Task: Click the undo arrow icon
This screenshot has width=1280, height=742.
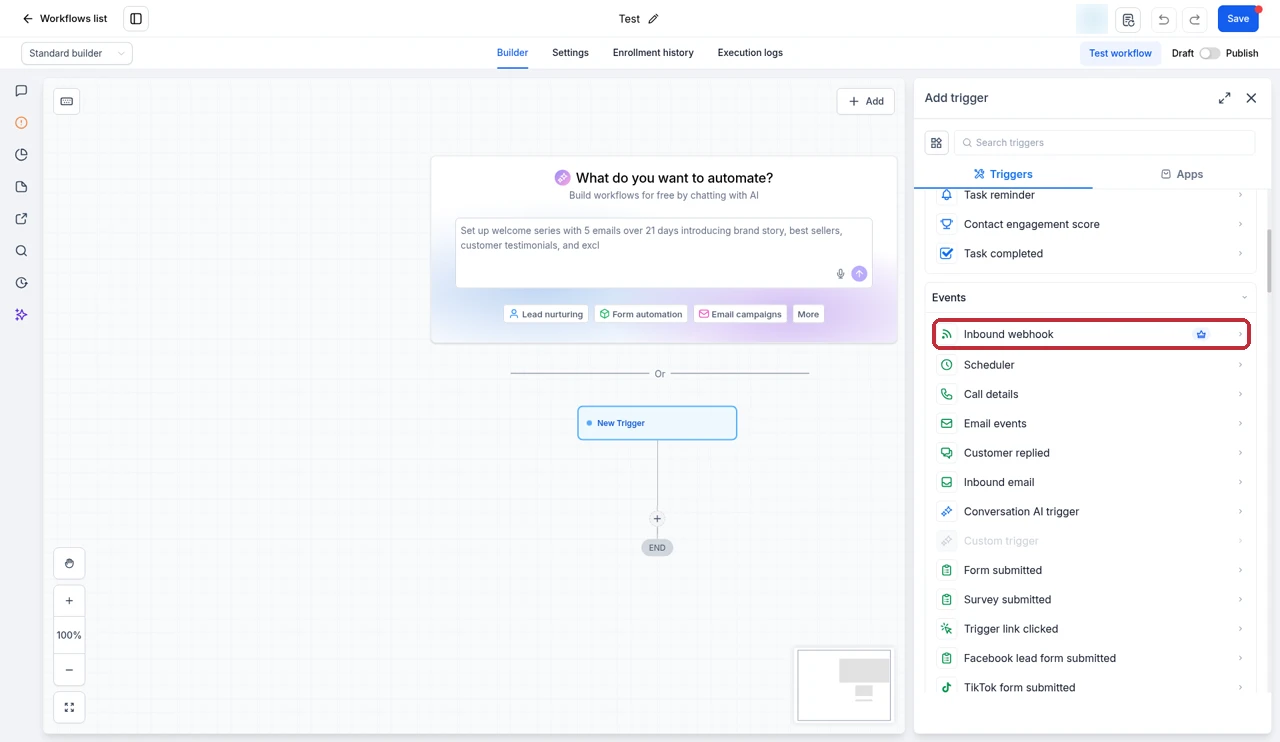Action: pos(1164,19)
